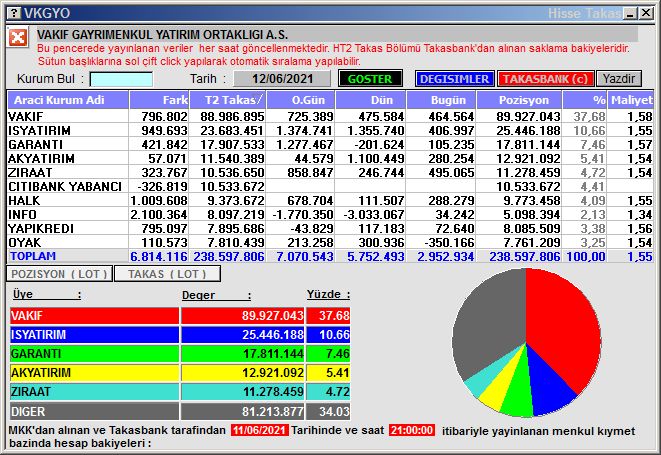Click the question mark help icon in title bar
The width and height of the screenshot is (661, 455).
click(14, 13)
